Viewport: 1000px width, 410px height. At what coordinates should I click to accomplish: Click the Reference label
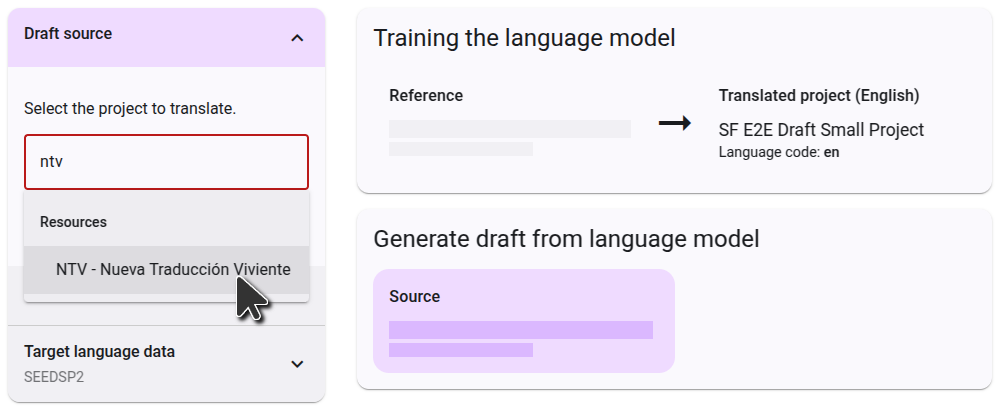coord(426,96)
